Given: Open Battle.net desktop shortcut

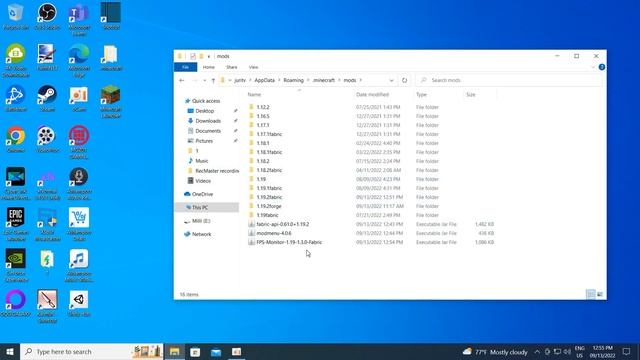Looking at the screenshot, I should 16,98.
